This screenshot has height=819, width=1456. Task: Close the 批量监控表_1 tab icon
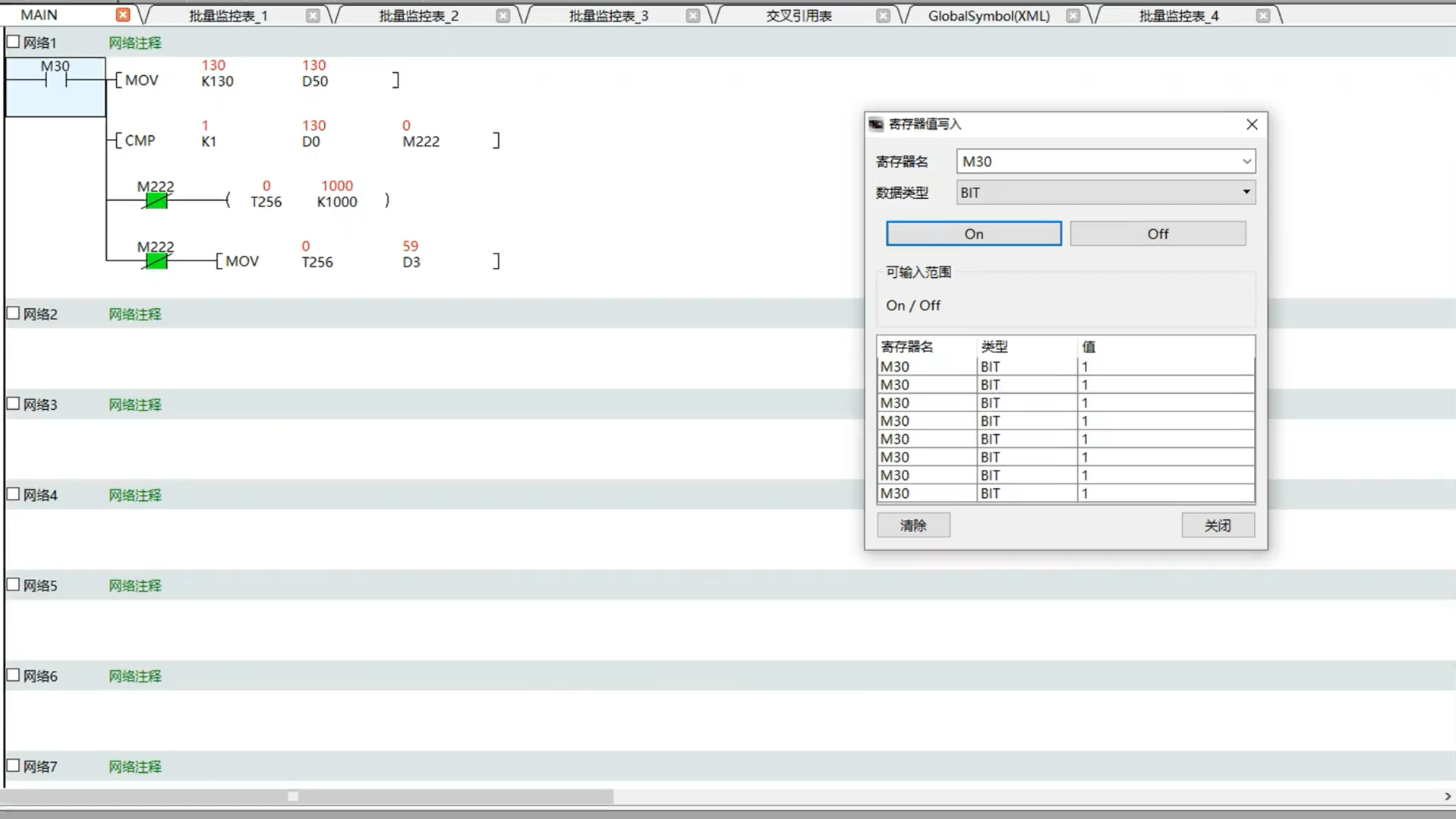point(313,16)
